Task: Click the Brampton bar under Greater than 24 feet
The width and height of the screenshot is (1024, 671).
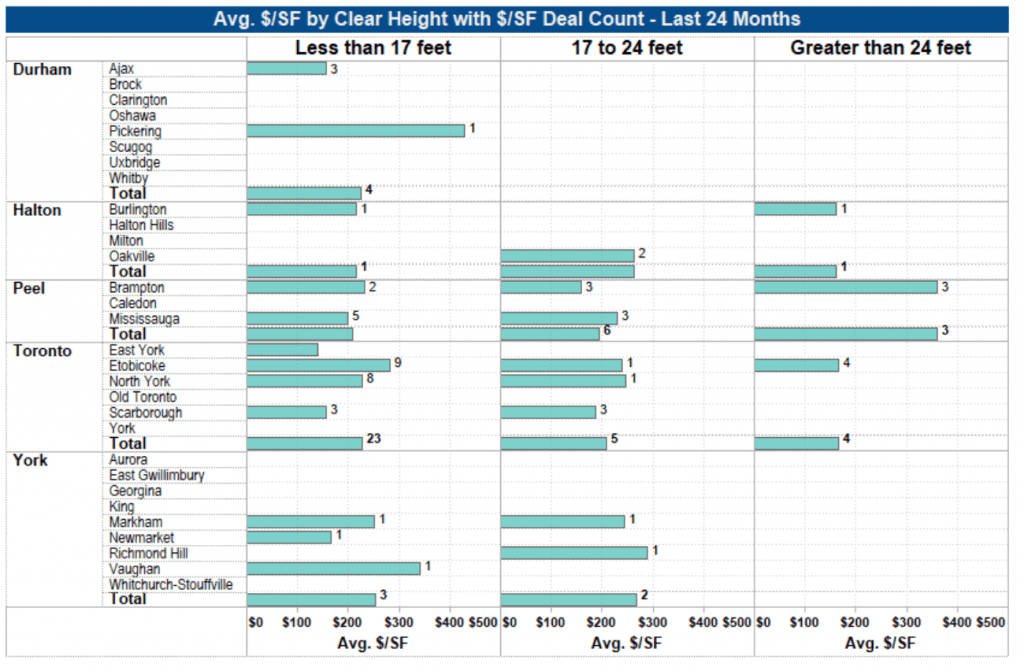Action: tap(846, 287)
